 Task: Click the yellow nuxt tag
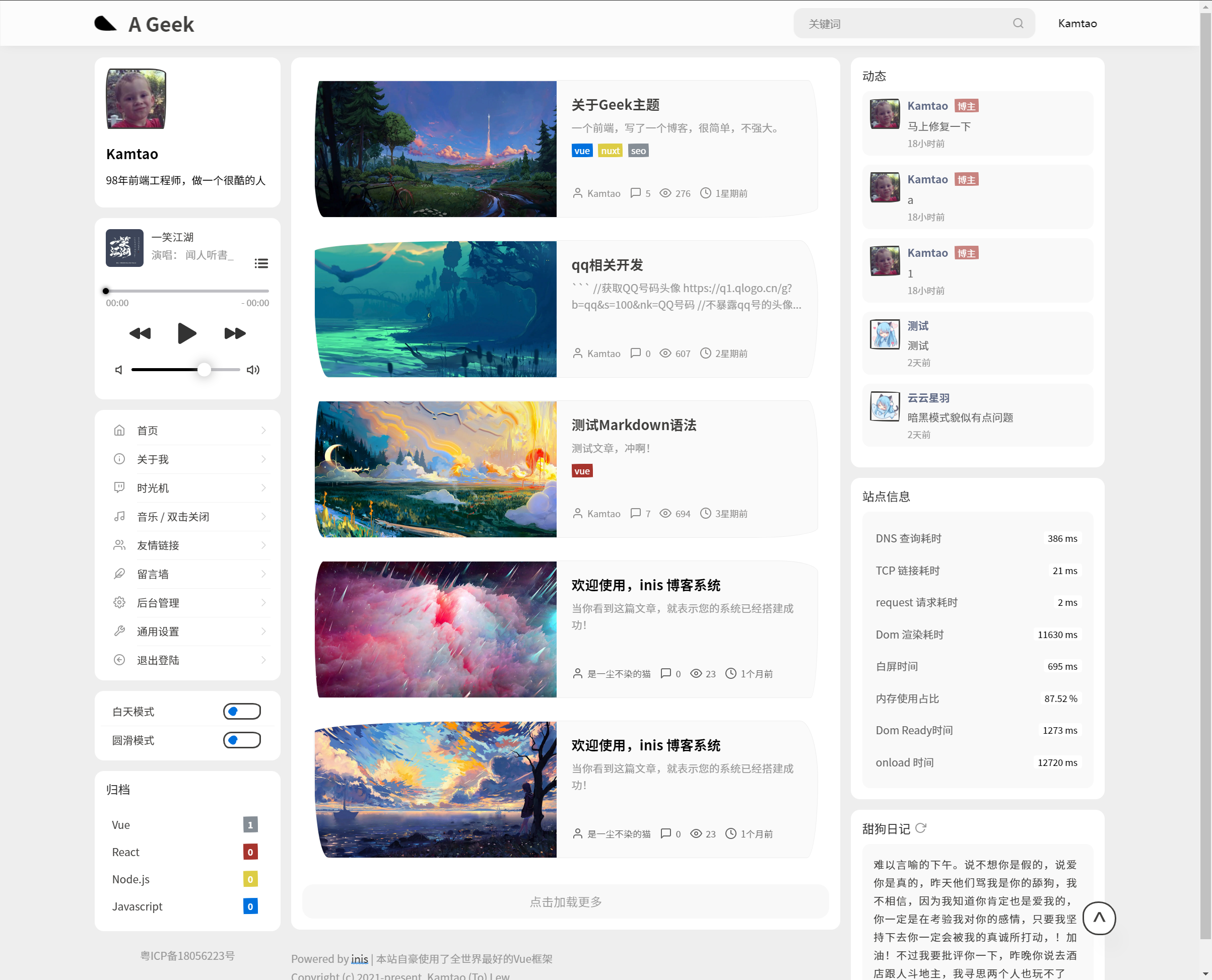point(610,150)
